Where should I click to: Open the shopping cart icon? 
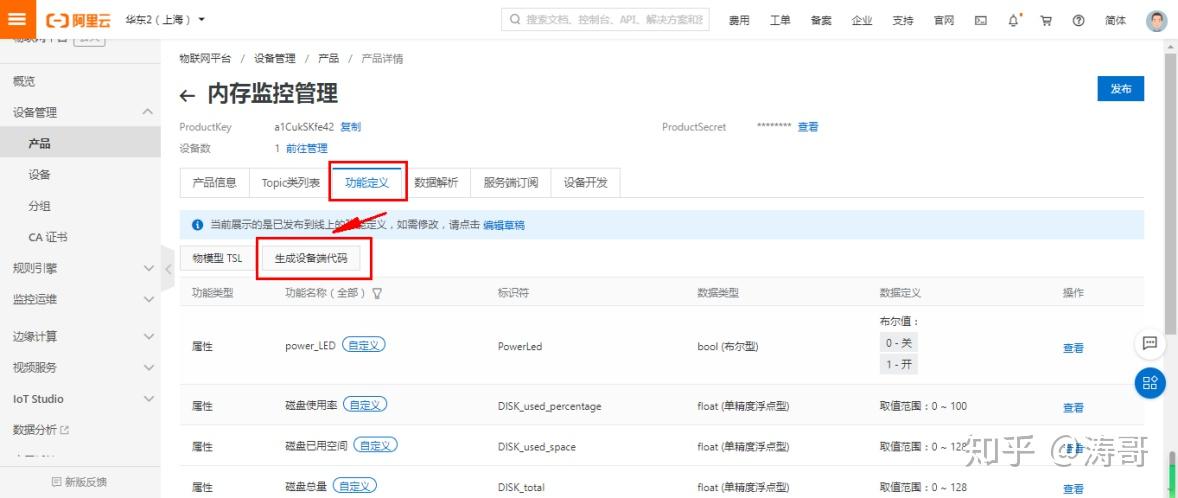pos(1046,20)
